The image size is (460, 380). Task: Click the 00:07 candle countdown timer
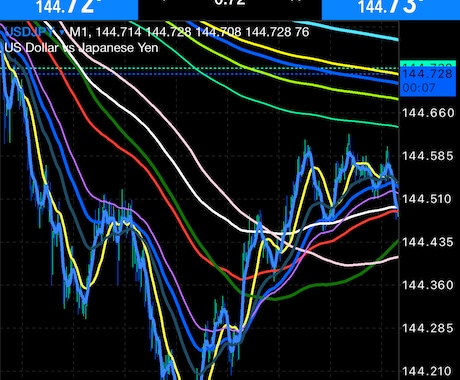tap(419, 88)
